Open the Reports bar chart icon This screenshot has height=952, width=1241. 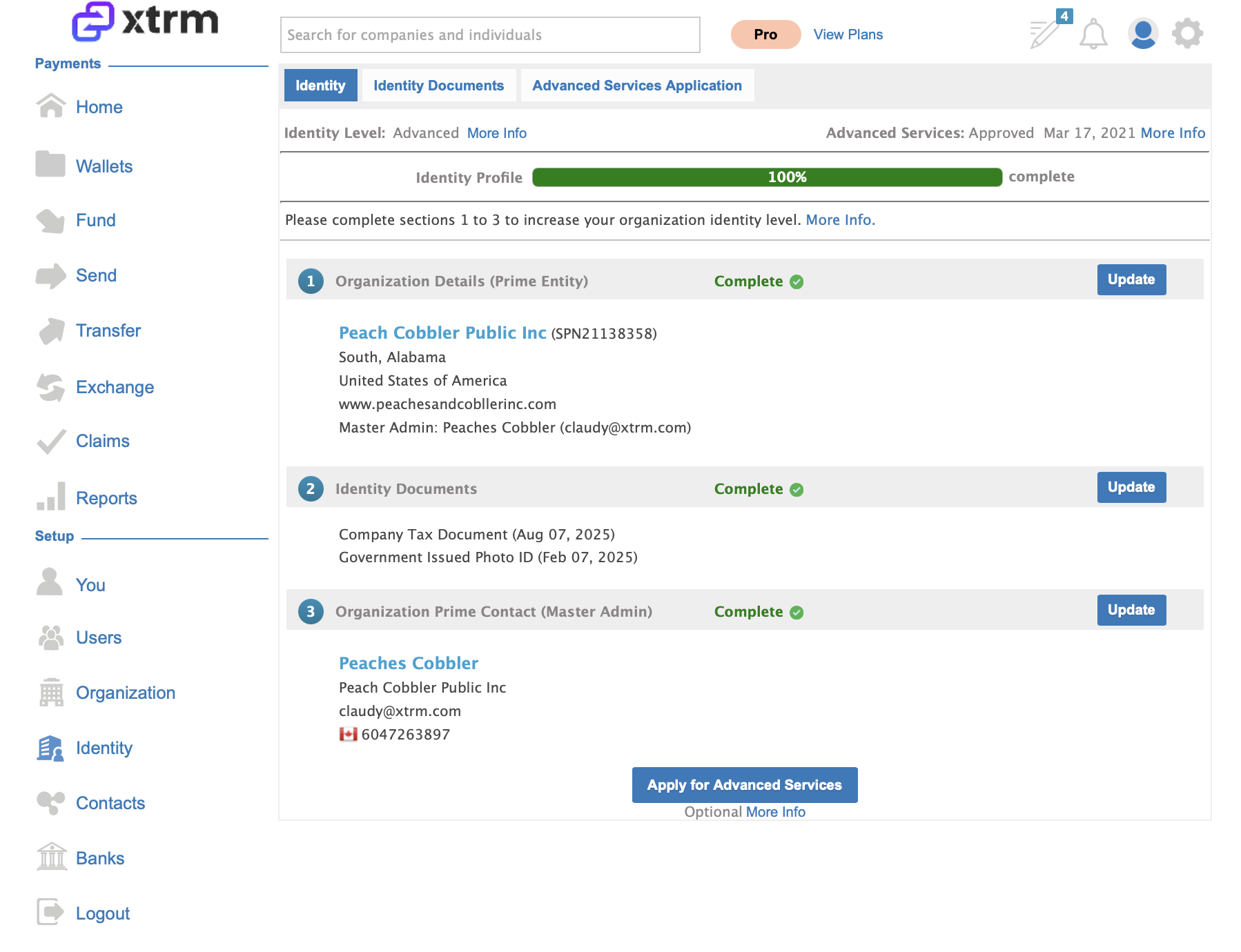pyautogui.click(x=51, y=496)
